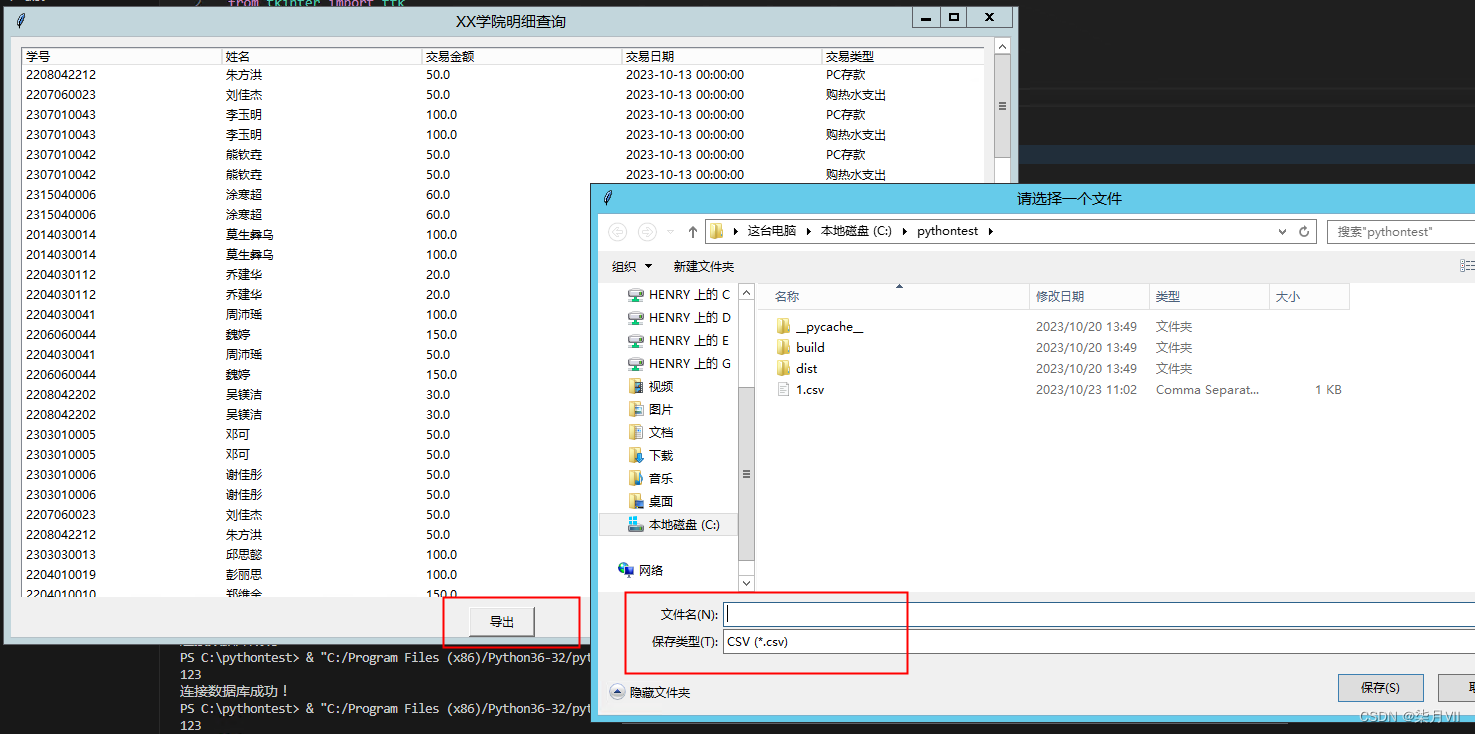
Task: Click 姓名 column header in query window
Action: [321, 56]
